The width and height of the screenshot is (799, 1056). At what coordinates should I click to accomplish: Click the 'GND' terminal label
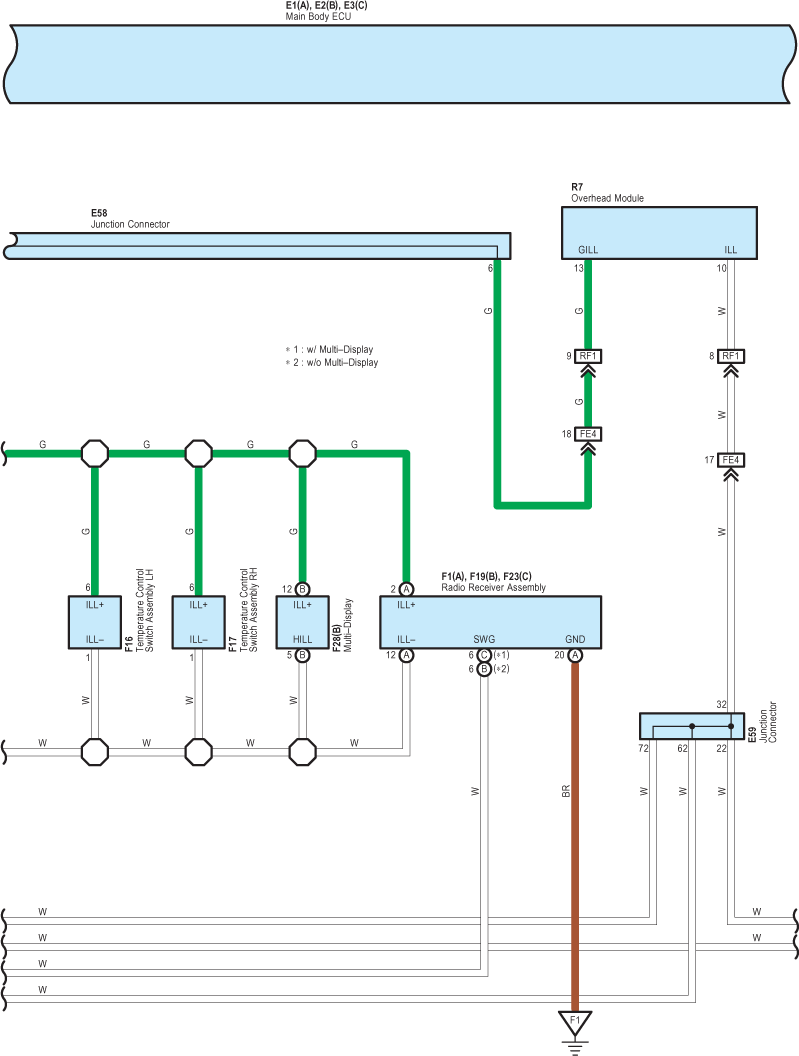pyautogui.click(x=575, y=639)
